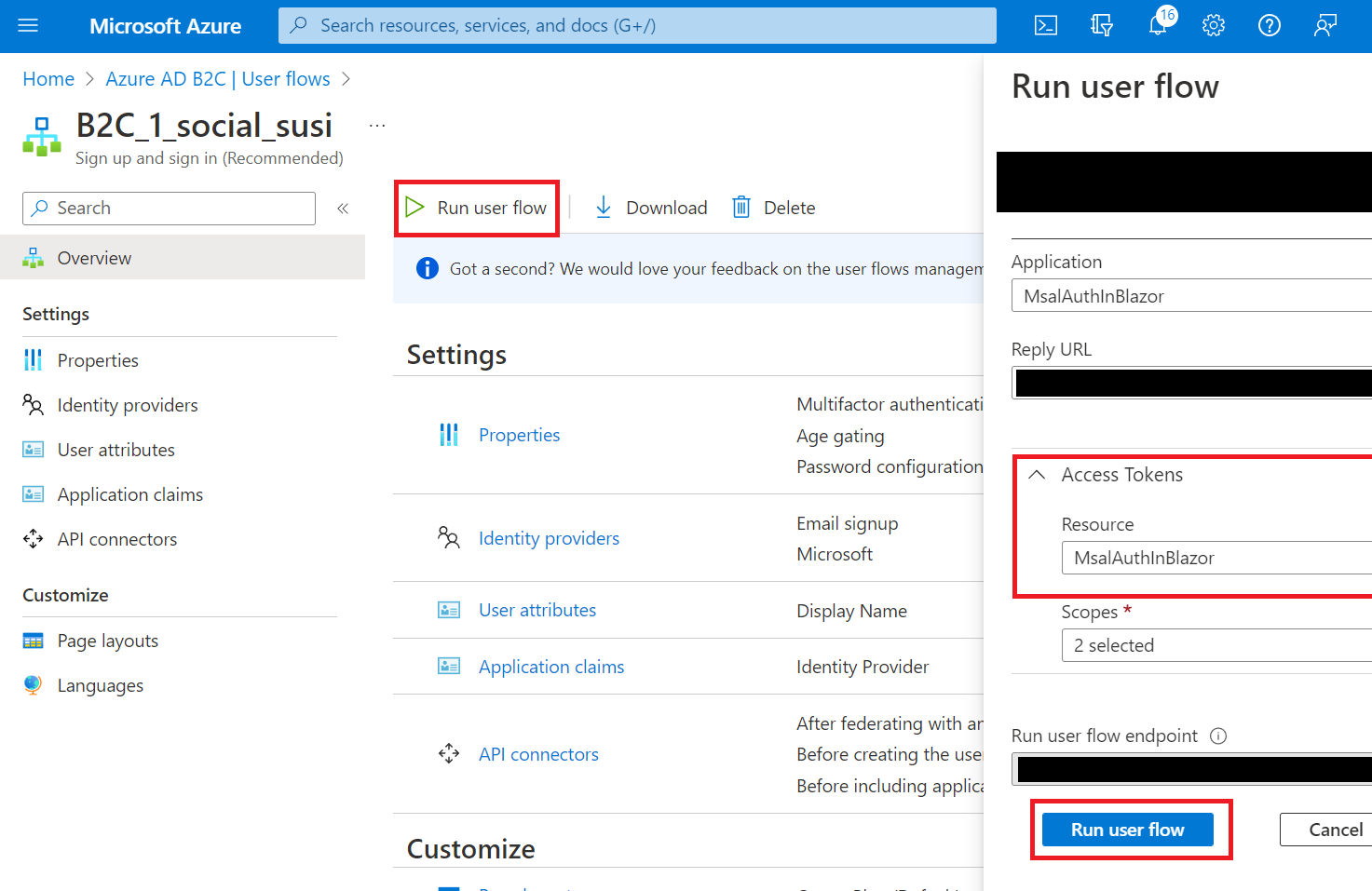1372x891 pixels.
Task: Click the User attributes icon in sidebar
Action: (34, 450)
